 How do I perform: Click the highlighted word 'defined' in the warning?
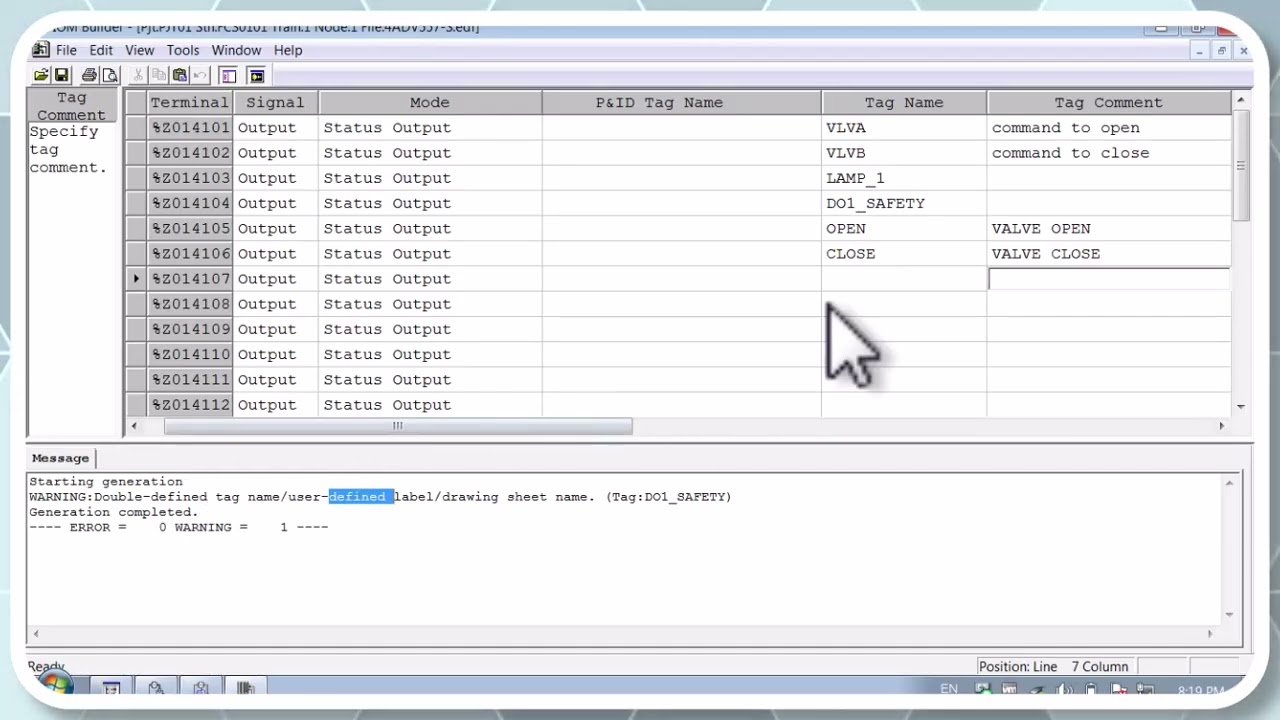pos(361,497)
